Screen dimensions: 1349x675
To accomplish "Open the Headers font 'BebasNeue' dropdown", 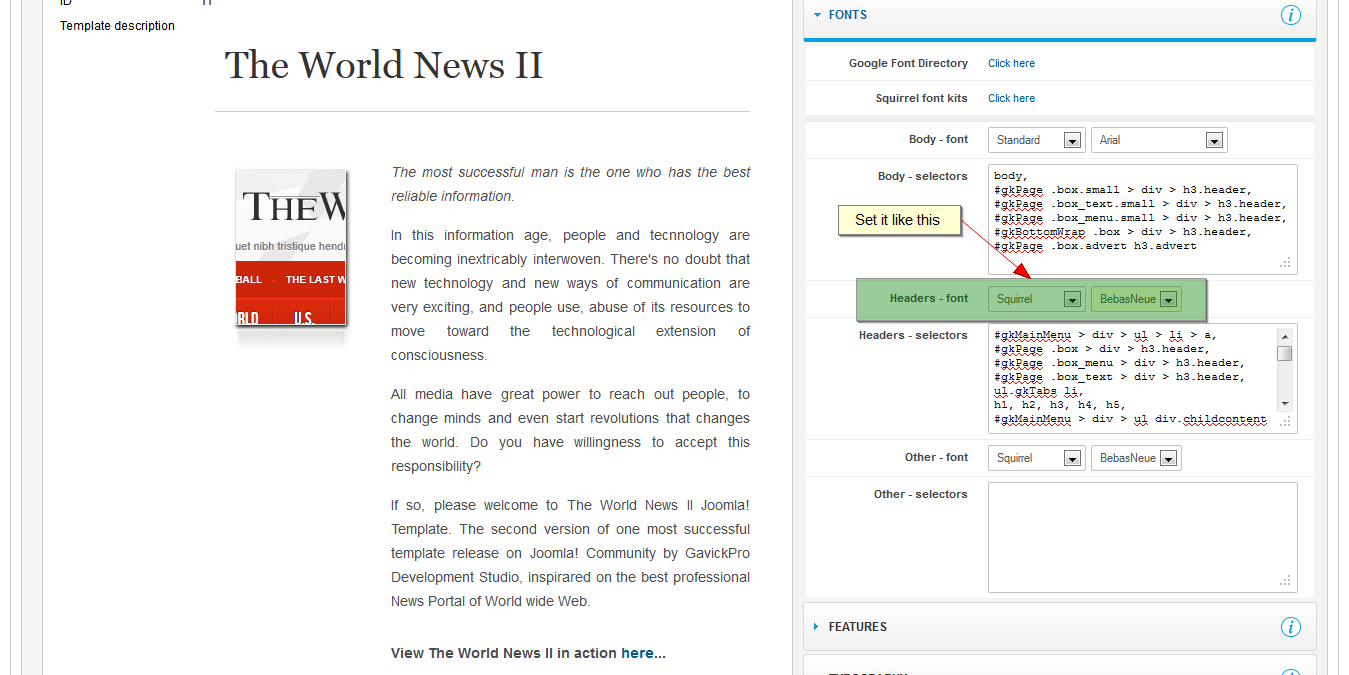I will [1136, 299].
